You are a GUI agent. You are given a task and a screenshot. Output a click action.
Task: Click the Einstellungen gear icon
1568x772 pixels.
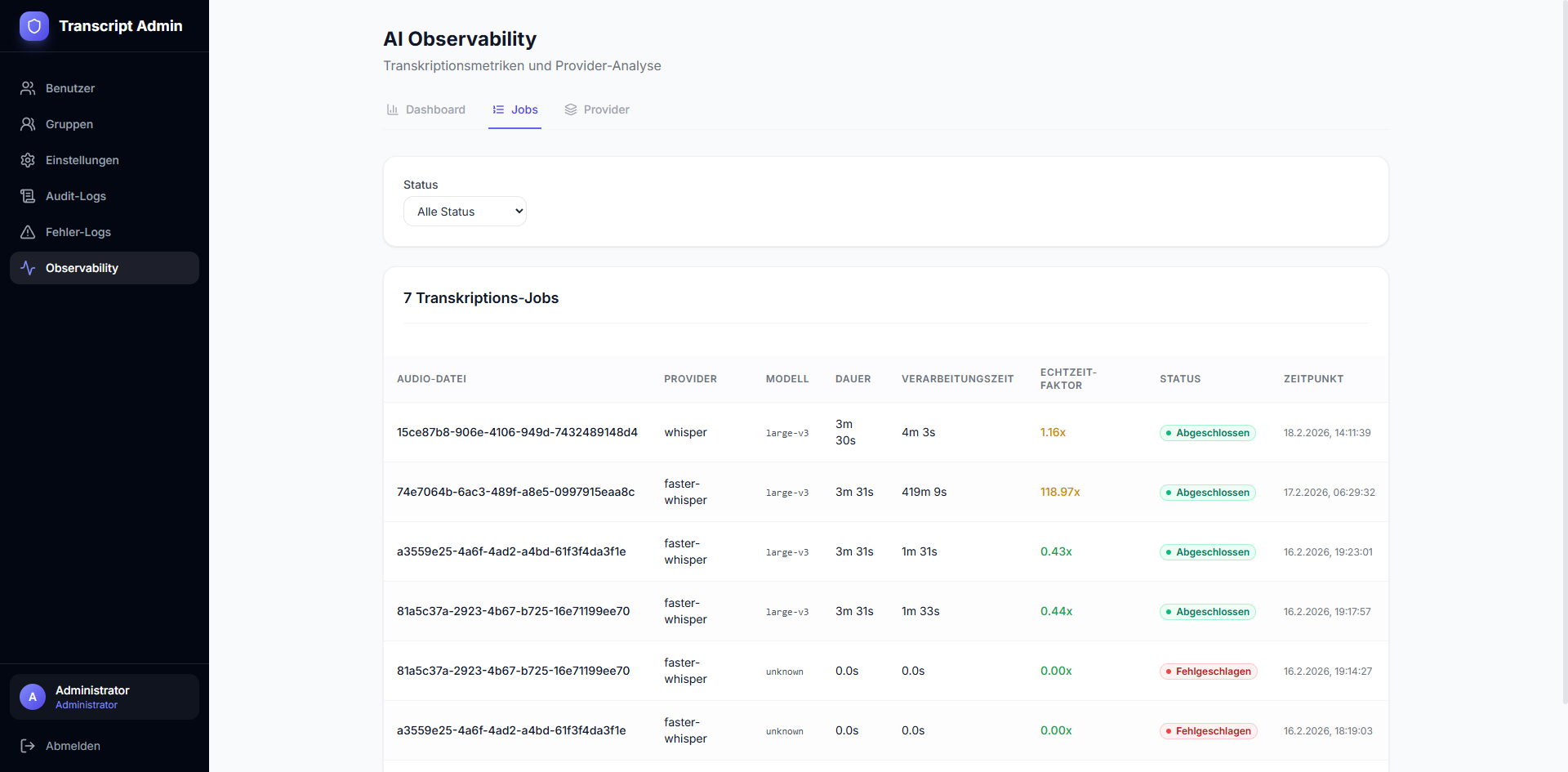(x=28, y=160)
